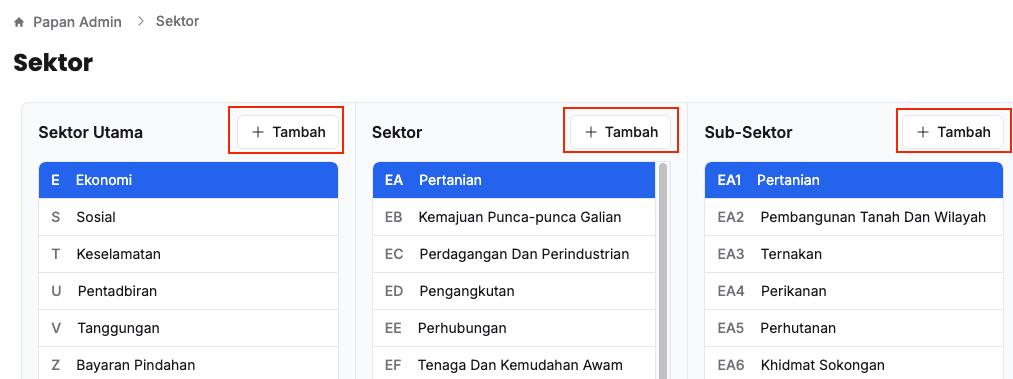
Task: Click the breadcrumb chevron separator
Action: (x=141, y=21)
